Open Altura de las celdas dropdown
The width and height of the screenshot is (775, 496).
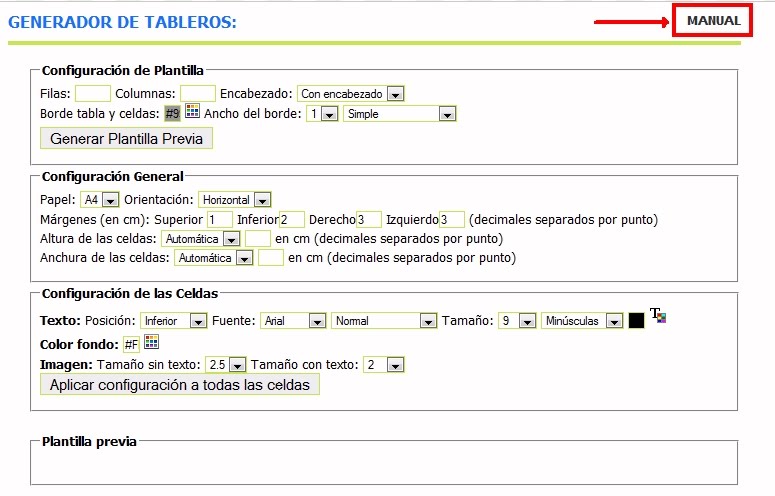[201, 239]
